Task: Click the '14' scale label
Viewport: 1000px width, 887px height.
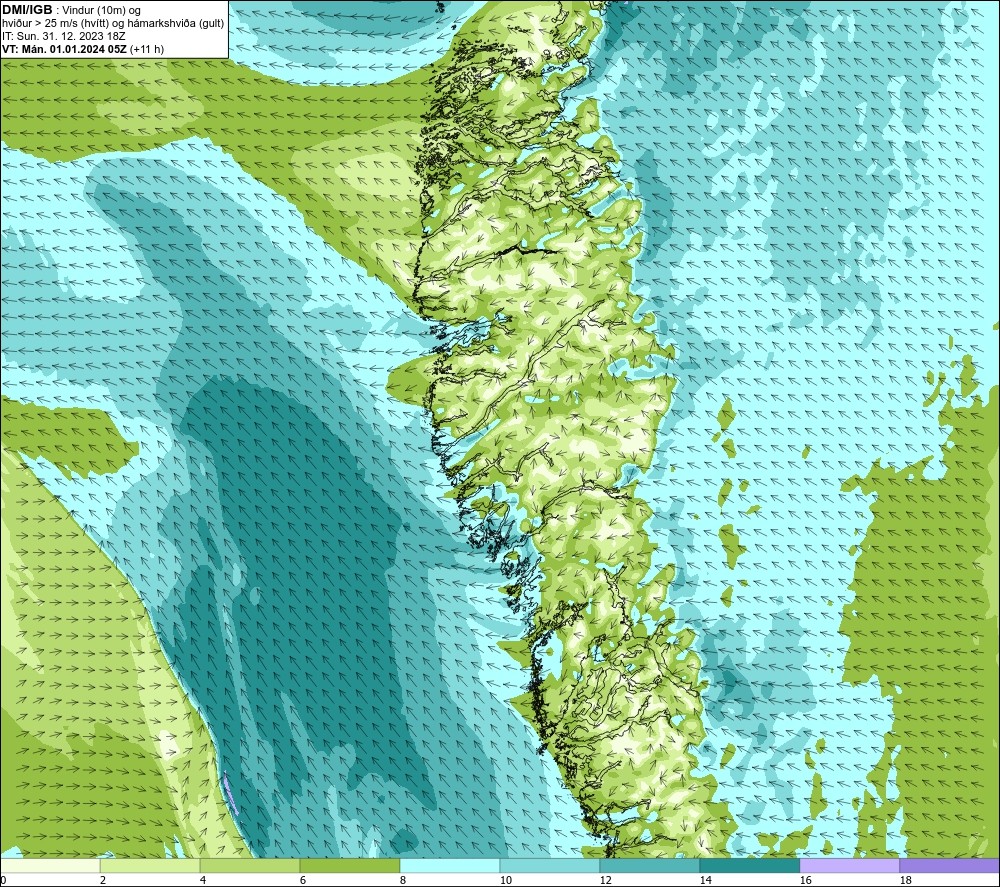Action: (x=705, y=881)
